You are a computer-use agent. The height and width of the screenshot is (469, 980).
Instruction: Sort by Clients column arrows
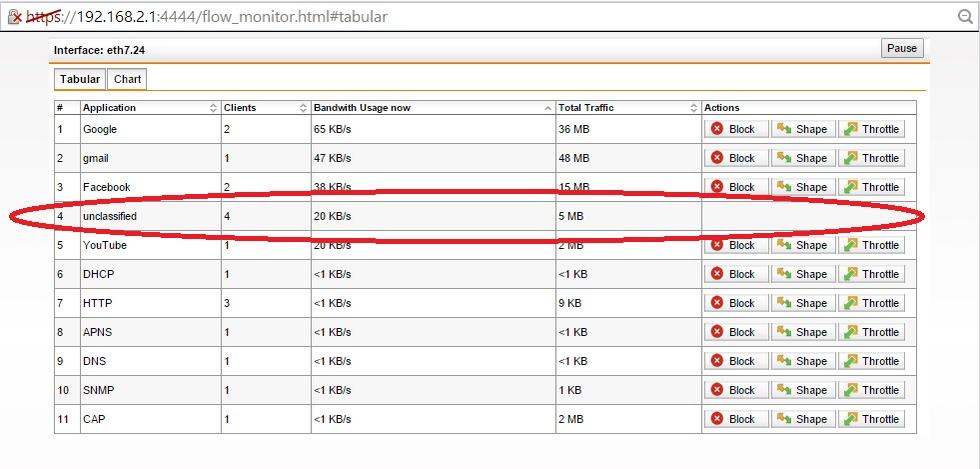pyautogui.click(x=304, y=108)
